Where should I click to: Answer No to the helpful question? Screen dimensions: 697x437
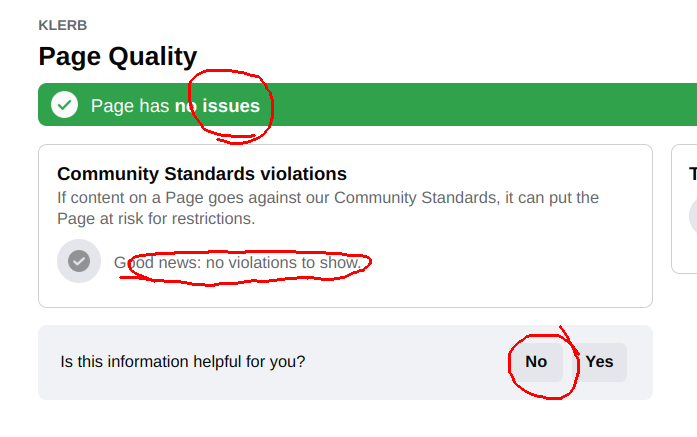tap(536, 362)
